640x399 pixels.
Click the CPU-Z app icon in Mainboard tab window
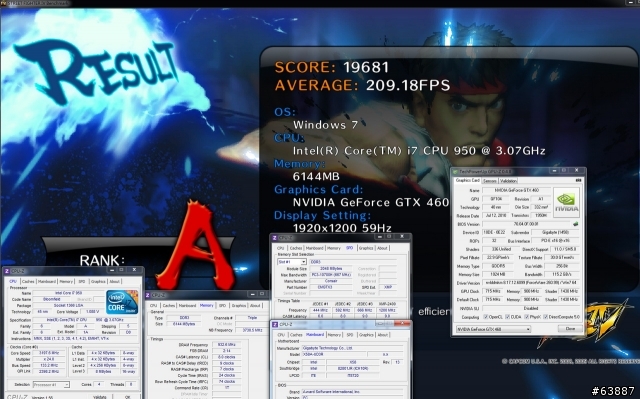(x=275, y=324)
